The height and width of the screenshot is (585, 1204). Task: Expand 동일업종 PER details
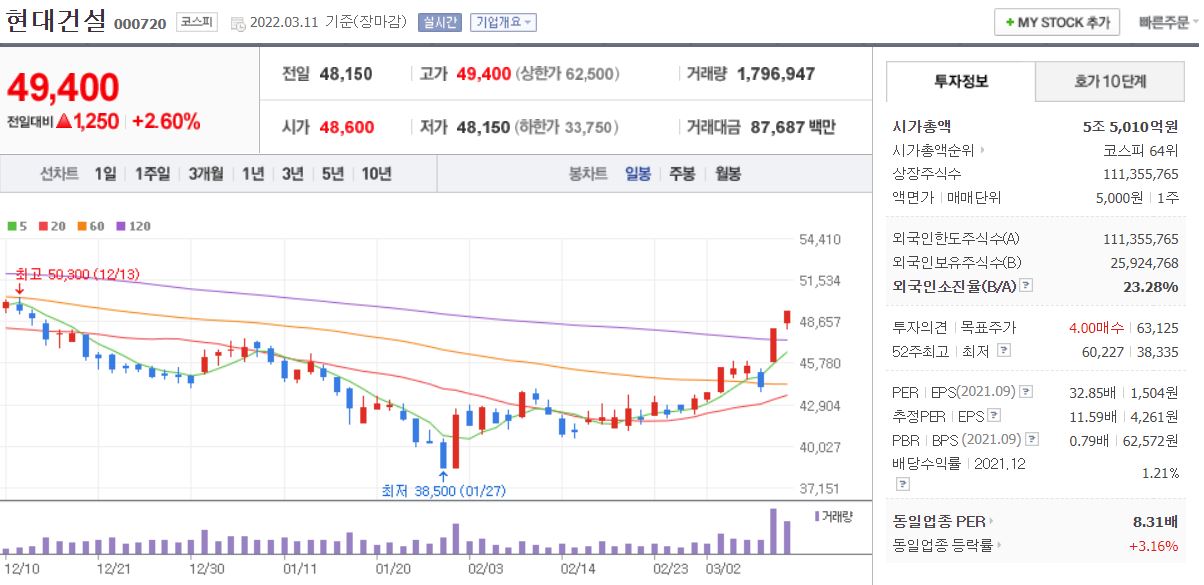point(991,519)
